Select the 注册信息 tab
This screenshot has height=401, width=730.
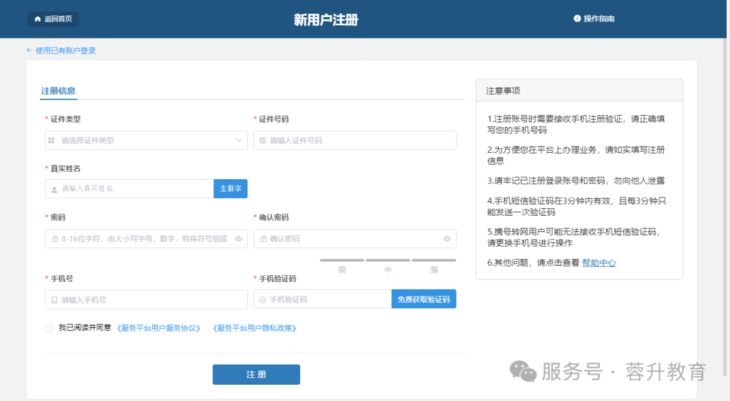click(58, 91)
